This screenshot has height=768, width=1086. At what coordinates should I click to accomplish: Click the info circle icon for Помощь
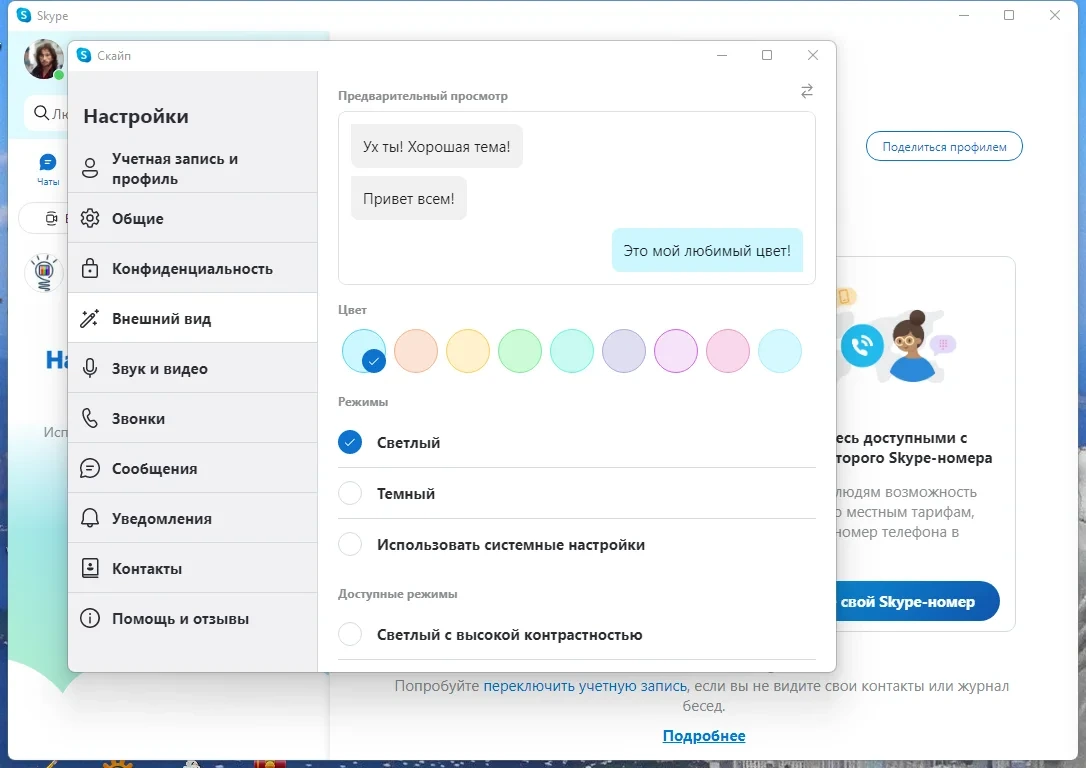pos(90,618)
